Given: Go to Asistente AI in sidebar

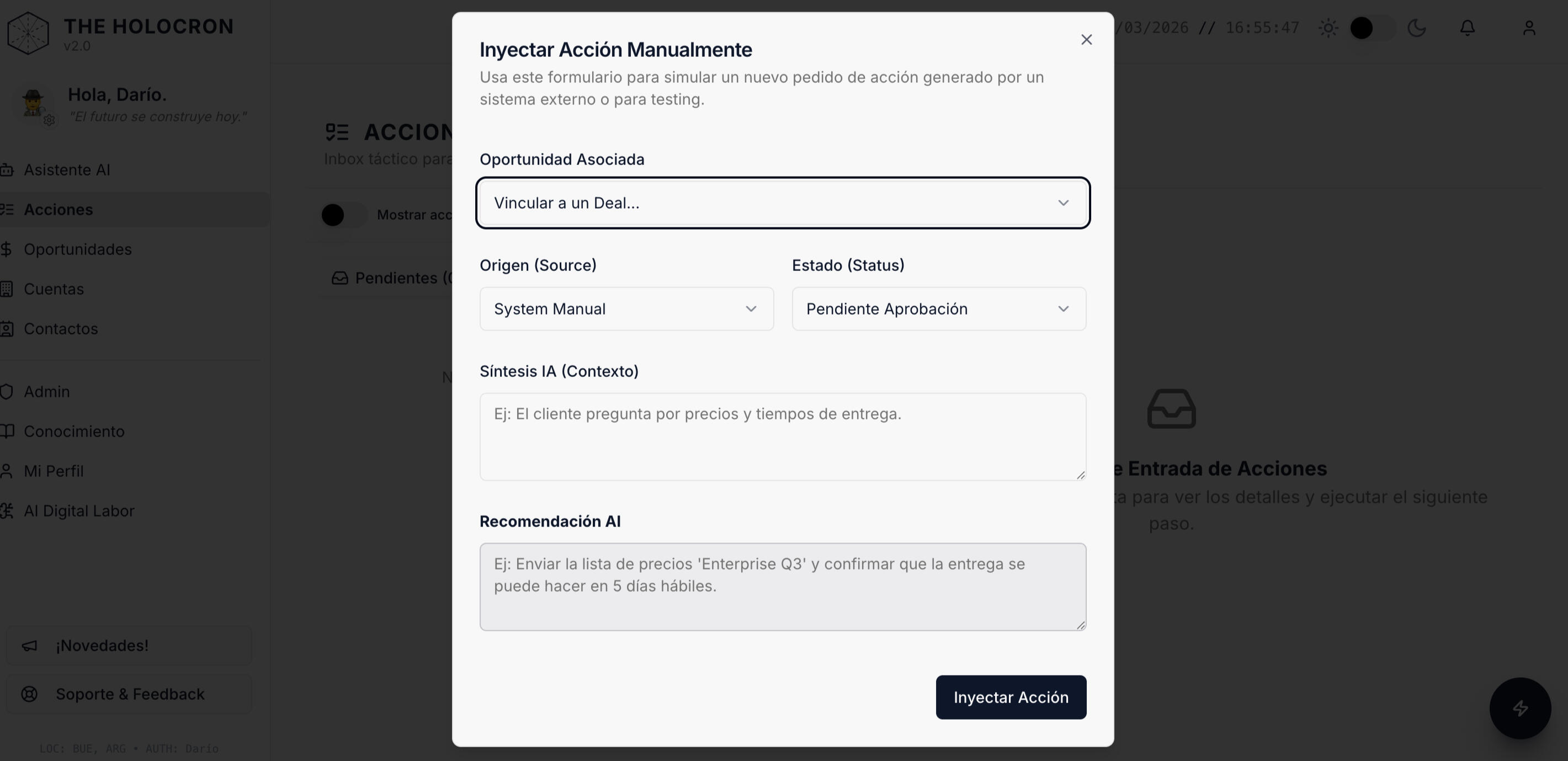Looking at the screenshot, I should pos(67,170).
